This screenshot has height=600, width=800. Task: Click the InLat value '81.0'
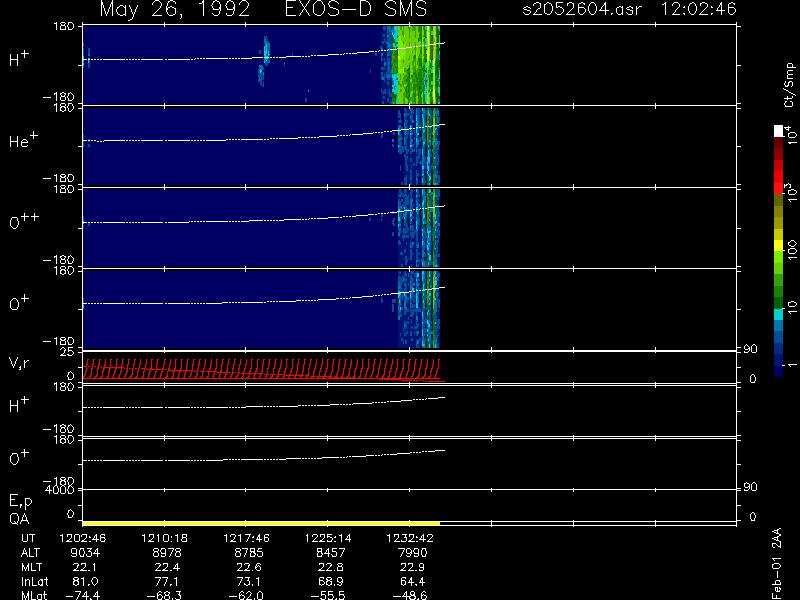pyautogui.click(x=85, y=582)
